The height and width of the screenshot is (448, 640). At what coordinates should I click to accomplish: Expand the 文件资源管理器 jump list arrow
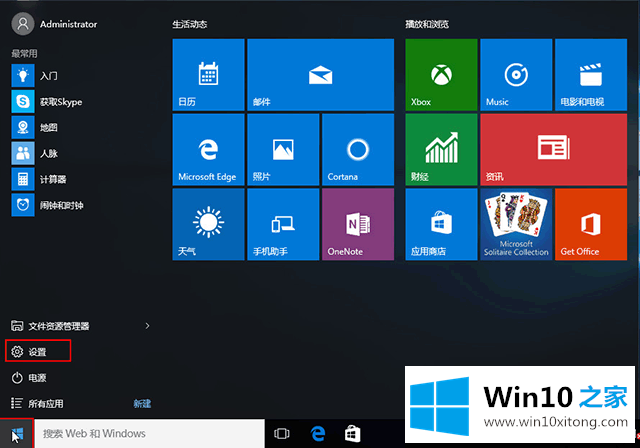147,326
